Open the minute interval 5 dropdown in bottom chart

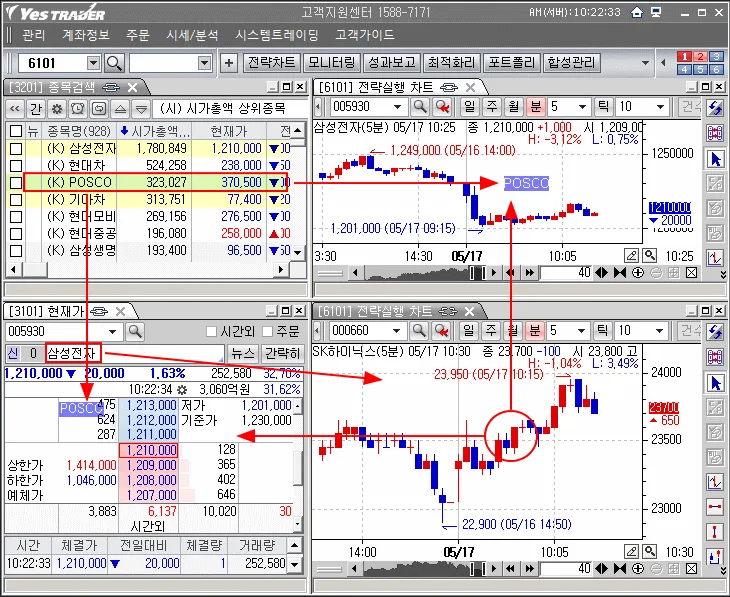(x=581, y=331)
